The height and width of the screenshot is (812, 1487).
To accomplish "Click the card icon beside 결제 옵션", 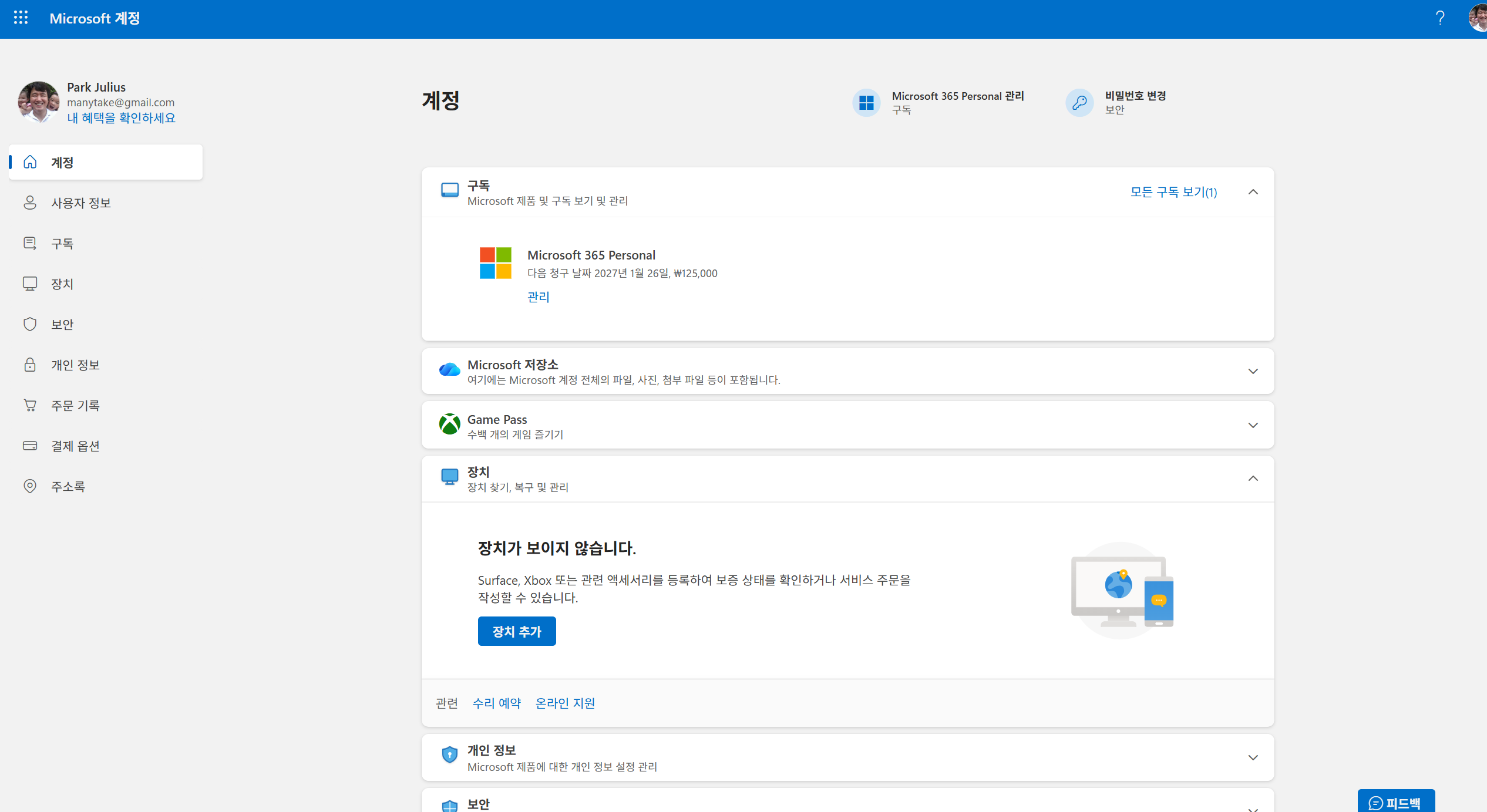I will tap(30, 446).
